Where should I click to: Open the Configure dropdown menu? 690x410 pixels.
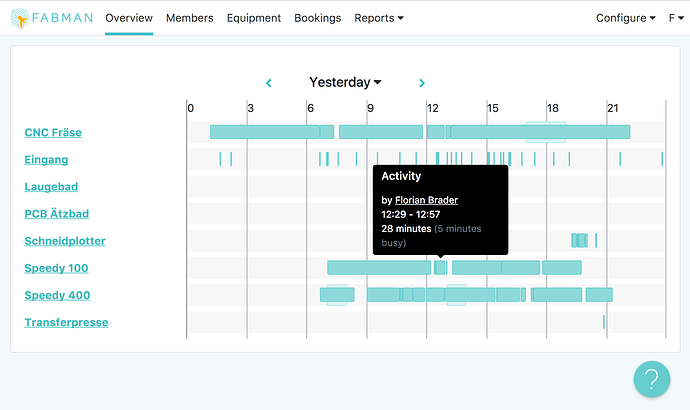[x=626, y=18]
